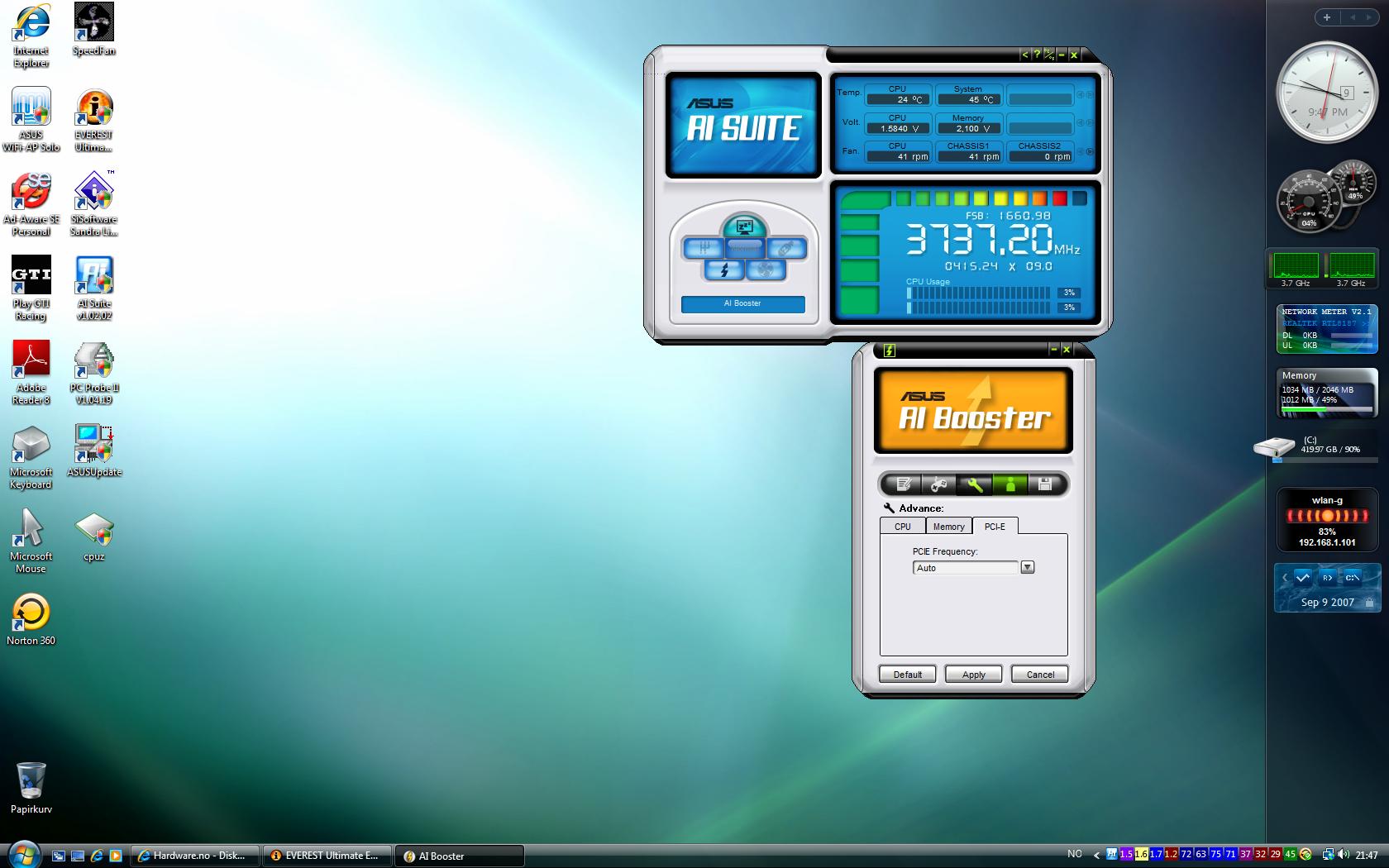Click the Norton tray icon
Viewport: 1389px width, 868px height.
point(1305,855)
